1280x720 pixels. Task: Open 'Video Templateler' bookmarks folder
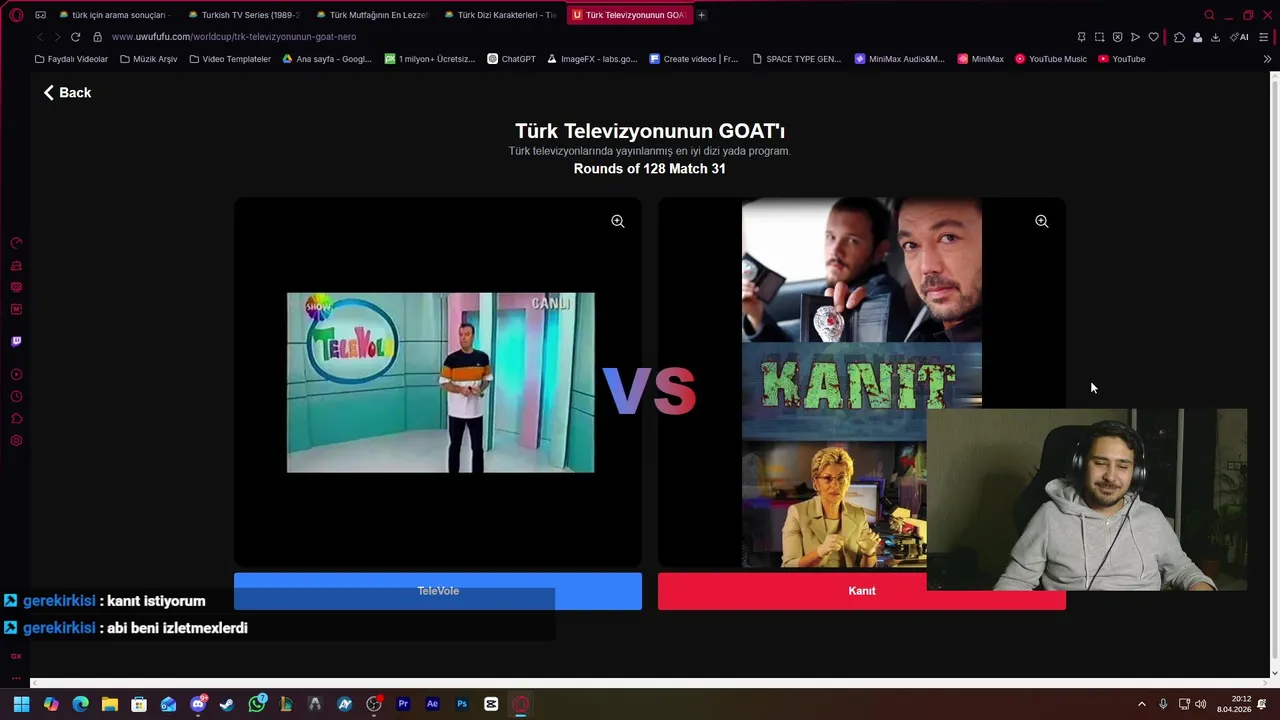click(x=230, y=59)
